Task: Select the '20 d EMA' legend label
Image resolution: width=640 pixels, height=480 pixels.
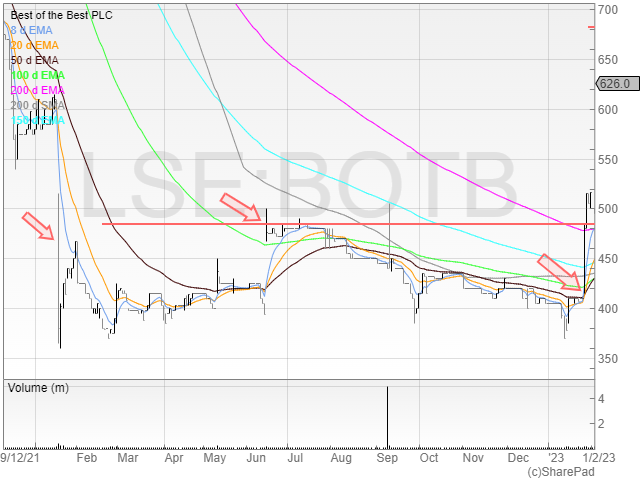Action: tap(34, 45)
